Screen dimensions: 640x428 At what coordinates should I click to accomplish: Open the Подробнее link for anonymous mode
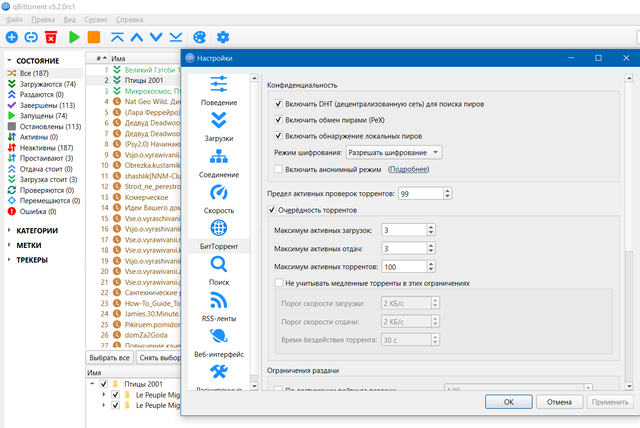409,169
